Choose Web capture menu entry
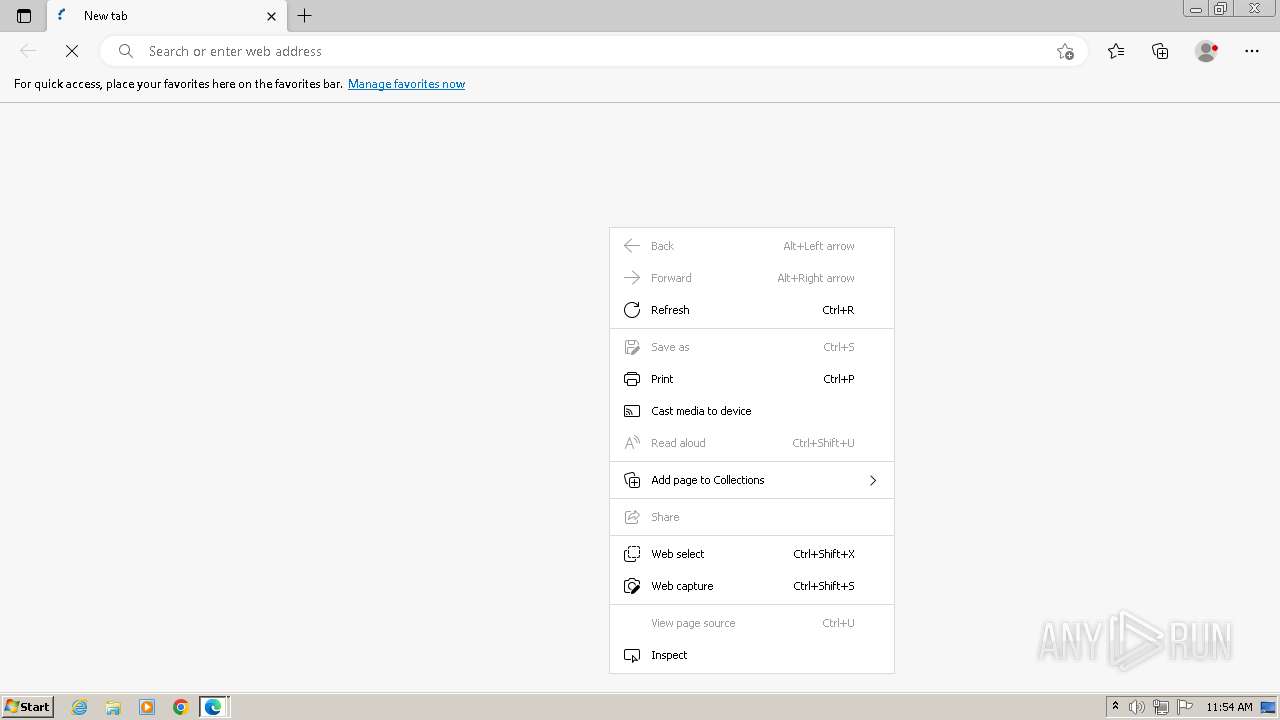The image size is (1280, 720). pos(752,586)
